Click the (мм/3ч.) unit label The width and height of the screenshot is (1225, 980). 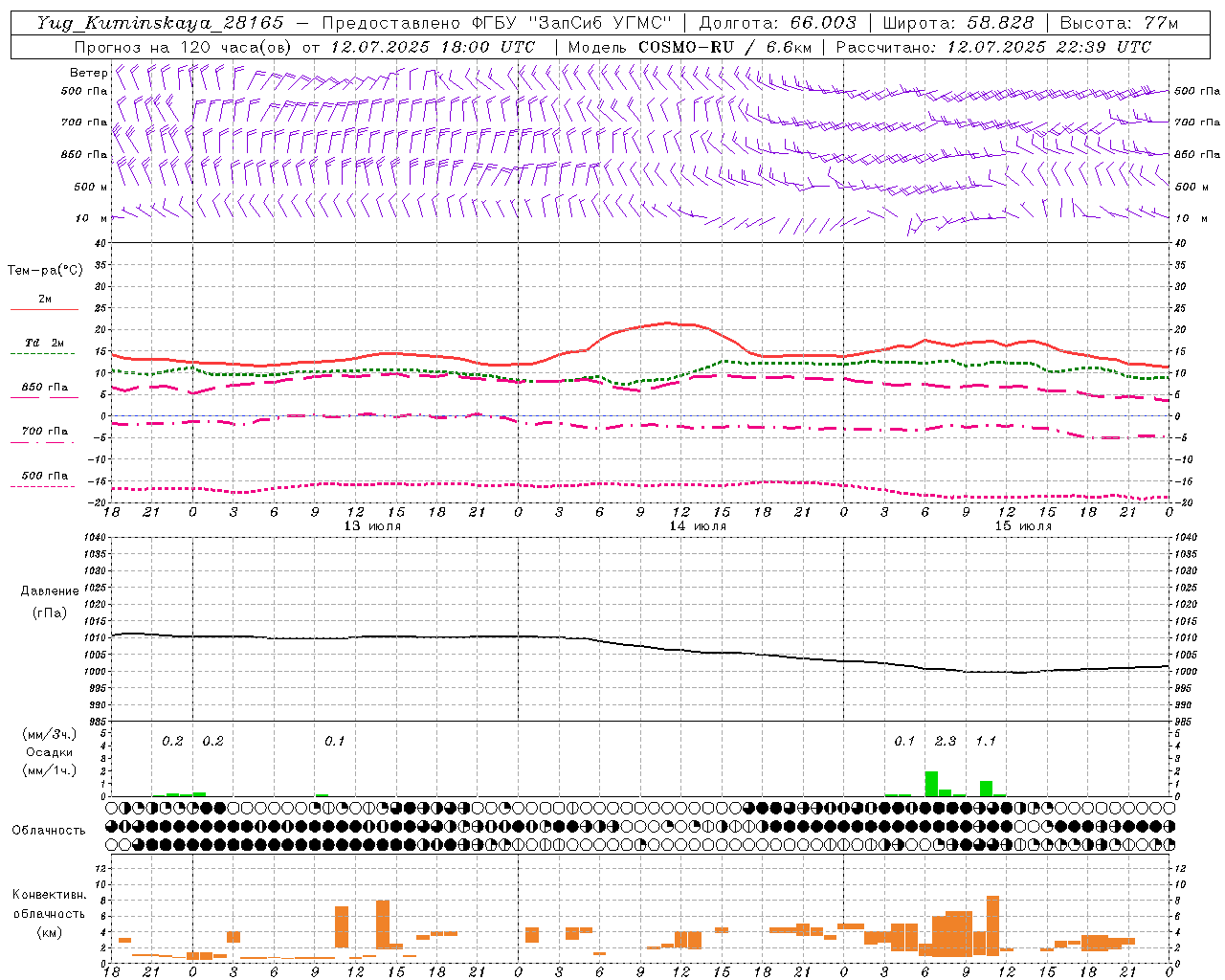(50, 734)
